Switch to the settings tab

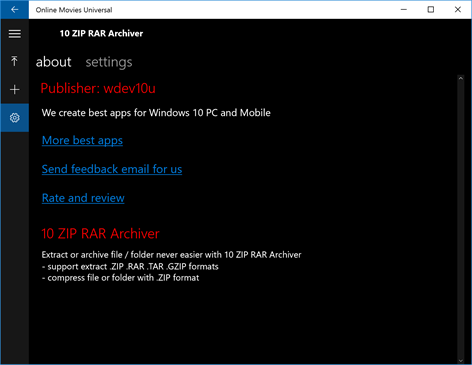(109, 62)
